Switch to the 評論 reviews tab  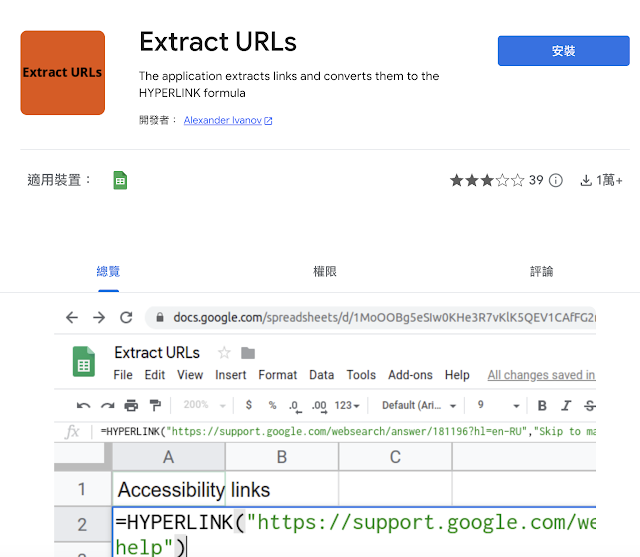541,271
